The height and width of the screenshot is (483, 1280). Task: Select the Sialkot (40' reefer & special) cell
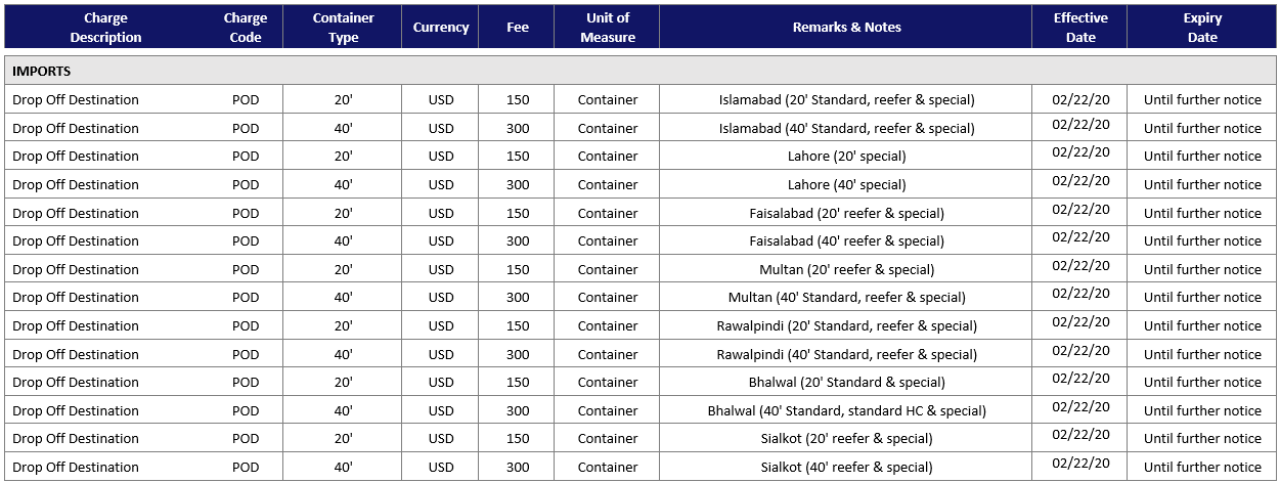pos(846,467)
